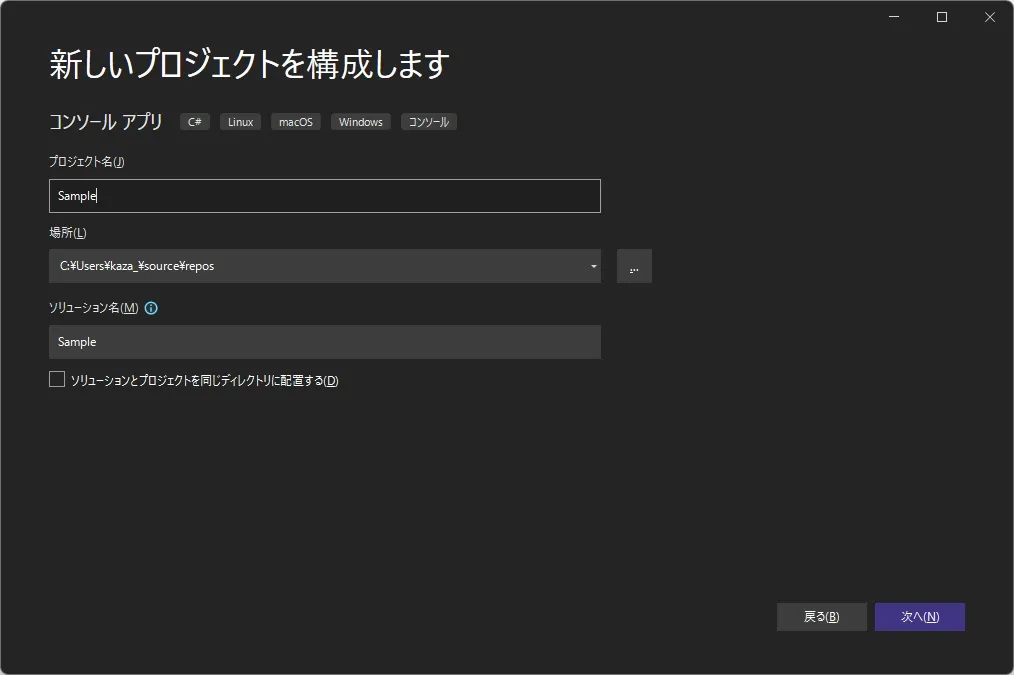Click the info icon next to ソリューション名
1014x675 pixels.
pos(150,308)
